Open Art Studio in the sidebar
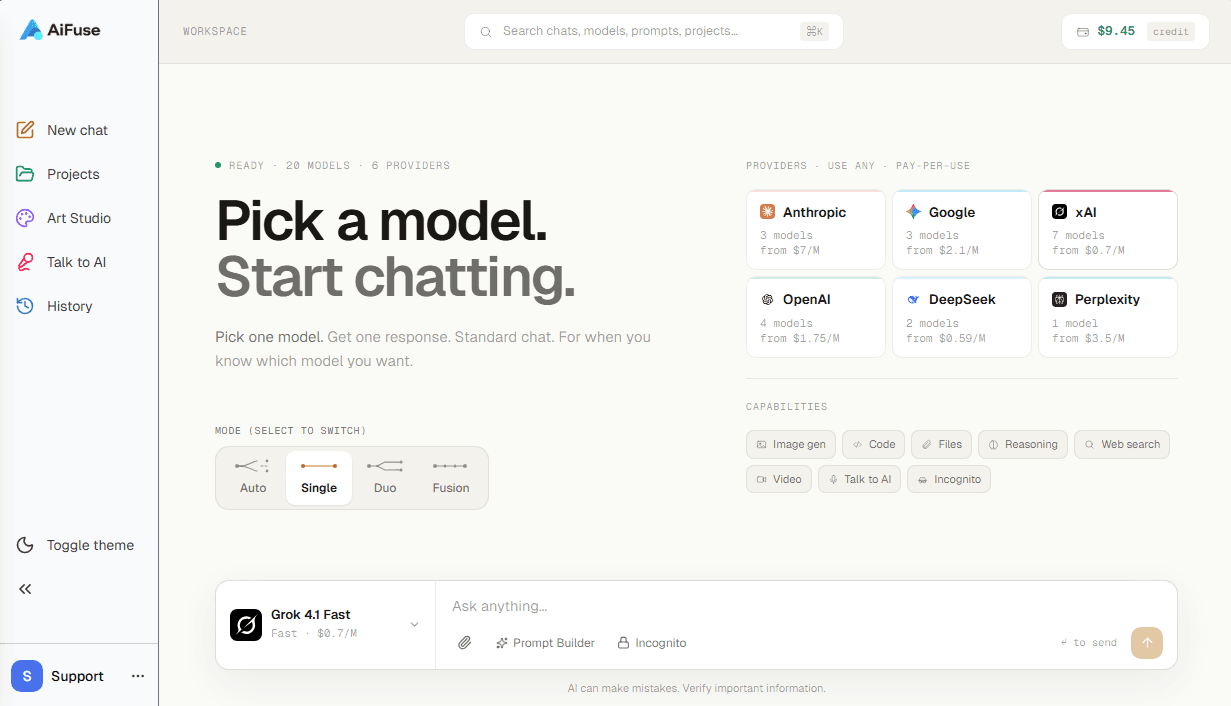The width and height of the screenshot is (1231, 706). (x=79, y=218)
